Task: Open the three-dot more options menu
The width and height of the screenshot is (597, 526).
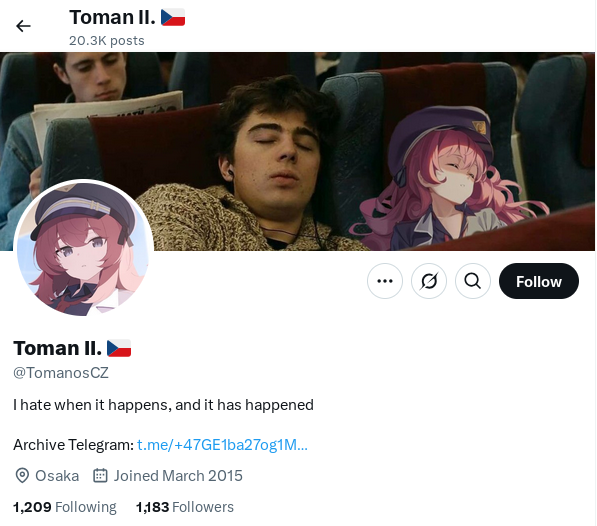Action: 385,281
